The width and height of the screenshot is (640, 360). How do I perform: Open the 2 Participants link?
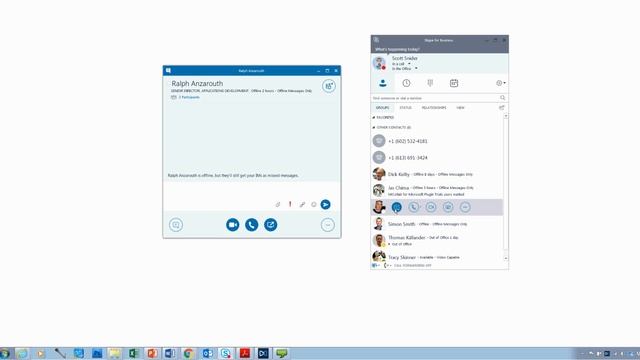[x=189, y=97]
